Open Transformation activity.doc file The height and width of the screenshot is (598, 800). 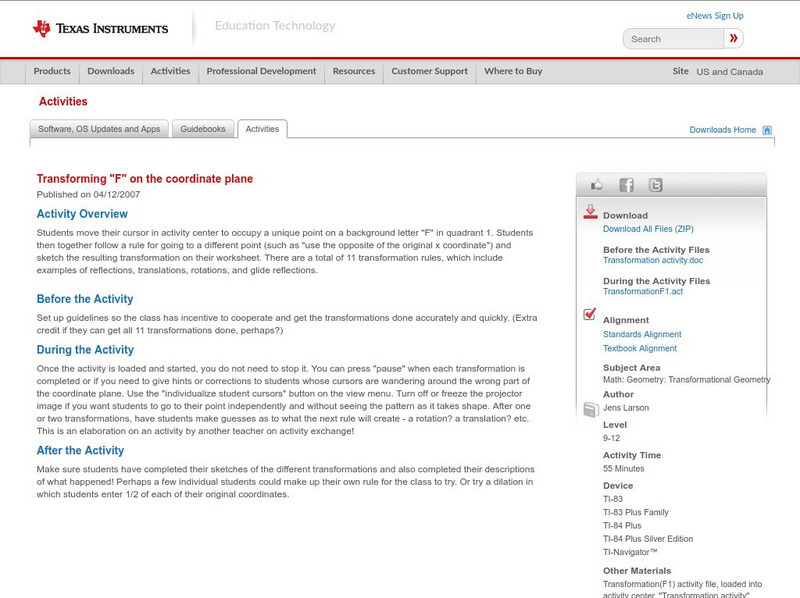coord(653,260)
